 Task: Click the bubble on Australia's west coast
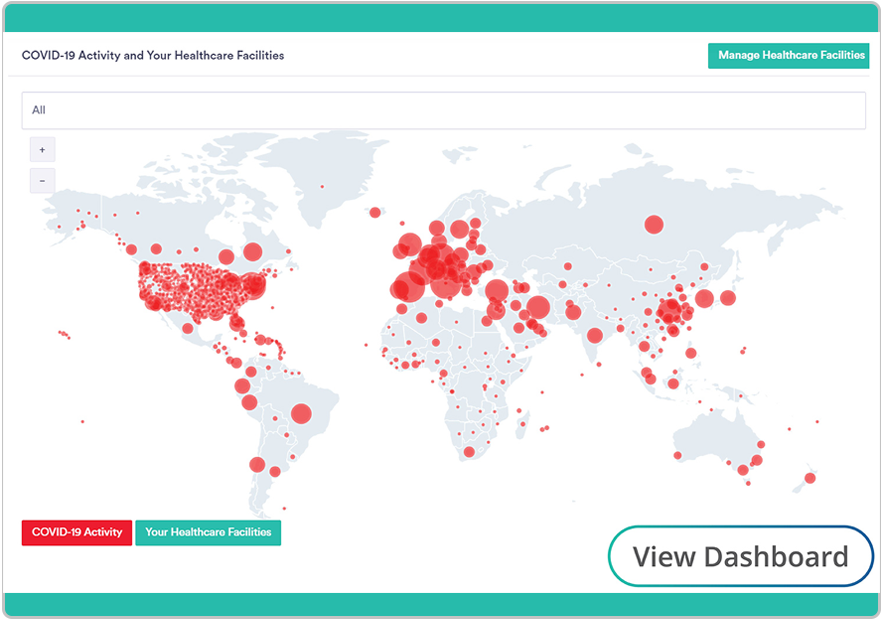[x=678, y=455]
